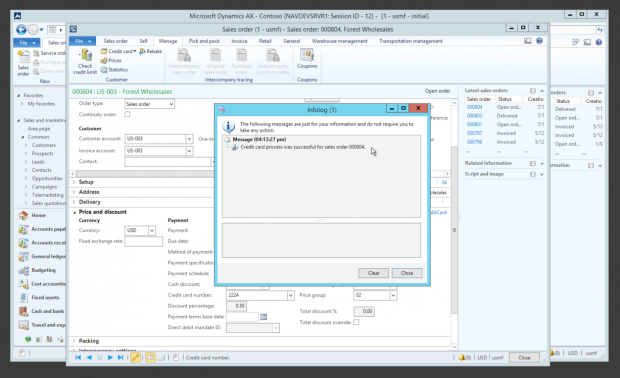Click the Back arrow in the main window
This screenshot has height=378, width=620.
click(x=21, y=30)
